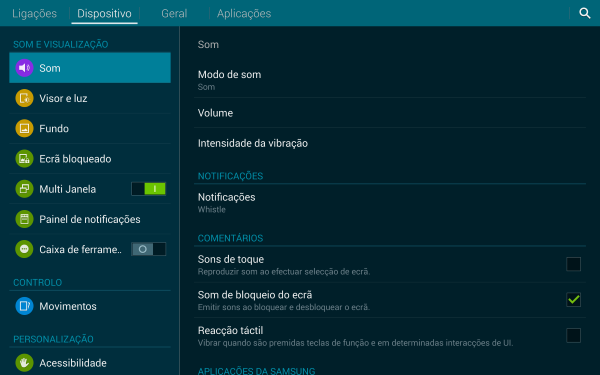Click the purple Som speaker icon

(24, 68)
